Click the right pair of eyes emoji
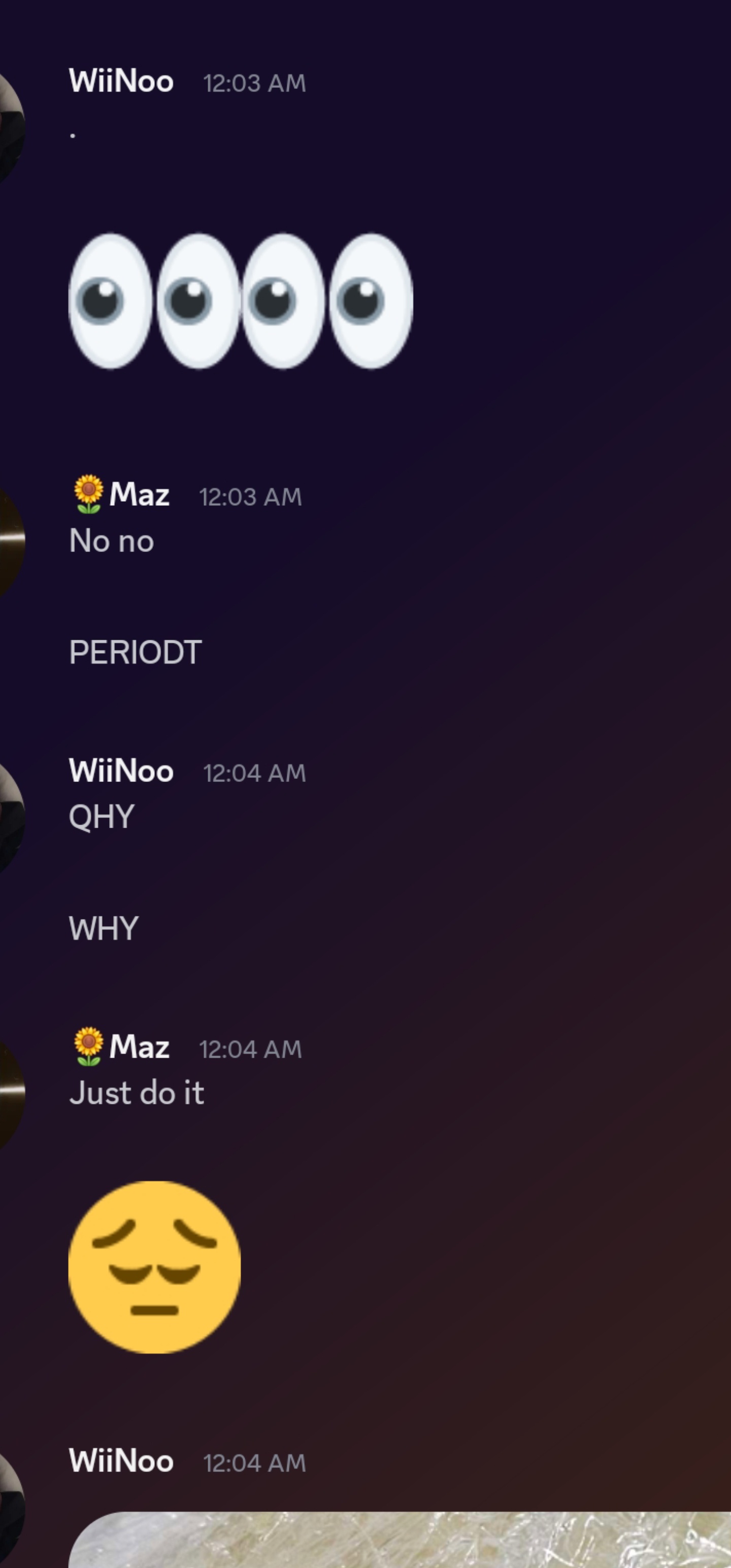The height and width of the screenshot is (1568, 731). tap(327, 301)
